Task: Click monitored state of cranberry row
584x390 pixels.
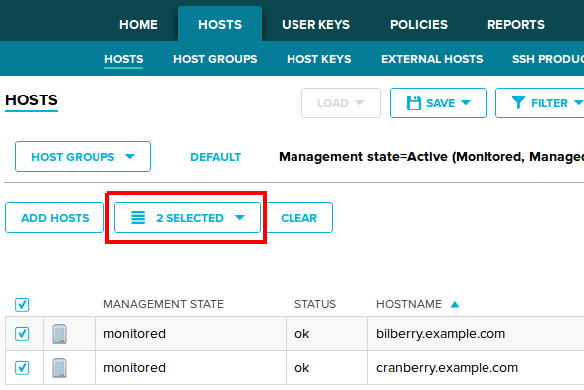Action: point(134,368)
